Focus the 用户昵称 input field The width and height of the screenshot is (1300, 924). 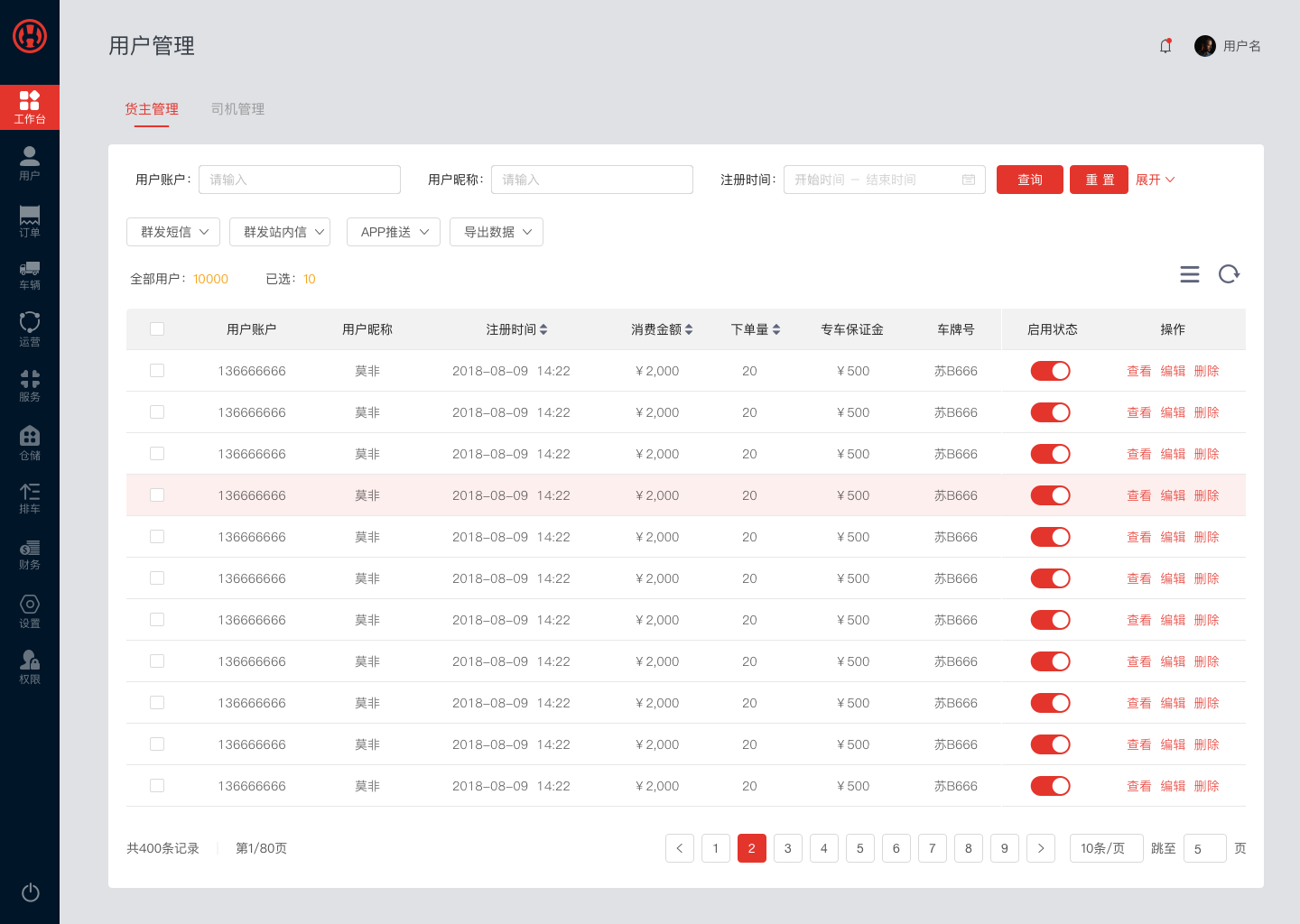[x=592, y=180]
